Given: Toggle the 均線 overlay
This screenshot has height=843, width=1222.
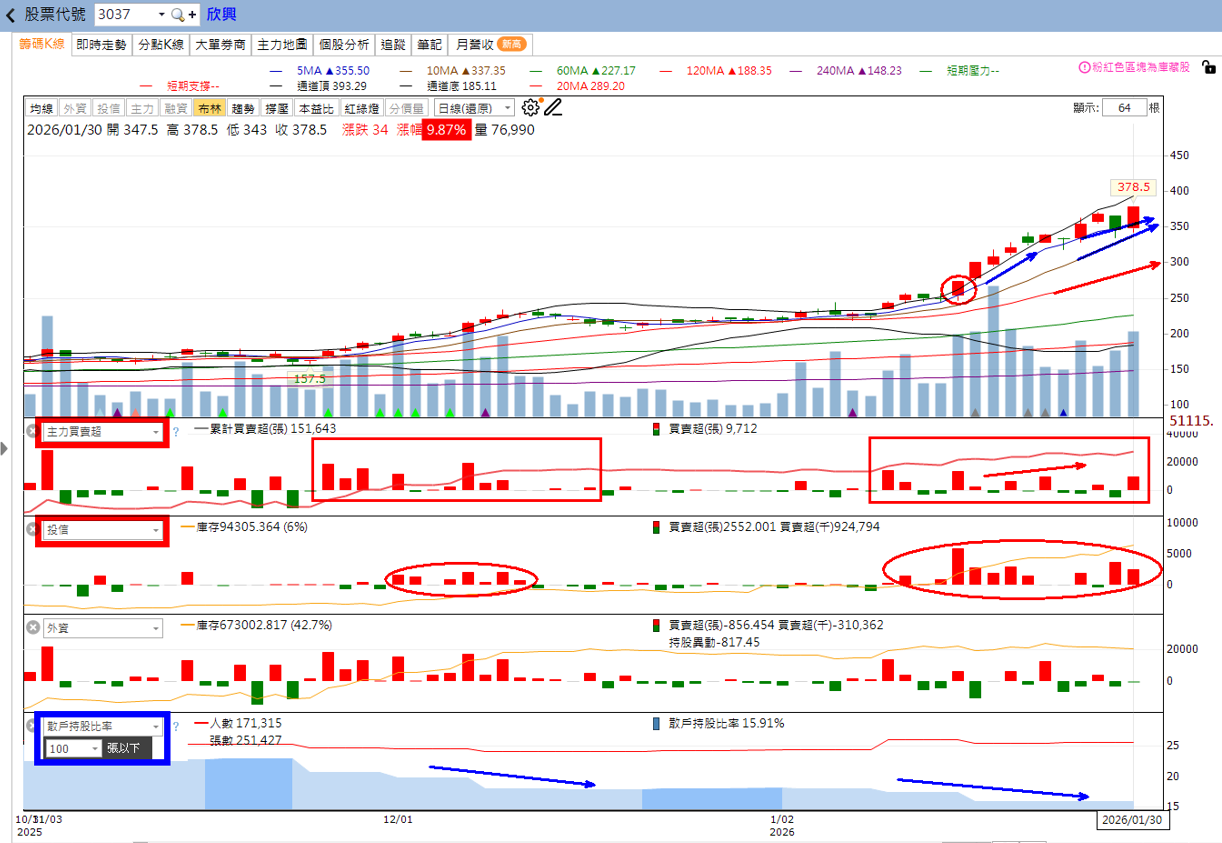Looking at the screenshot, I should pyautogui.click(x=41, y=108).
